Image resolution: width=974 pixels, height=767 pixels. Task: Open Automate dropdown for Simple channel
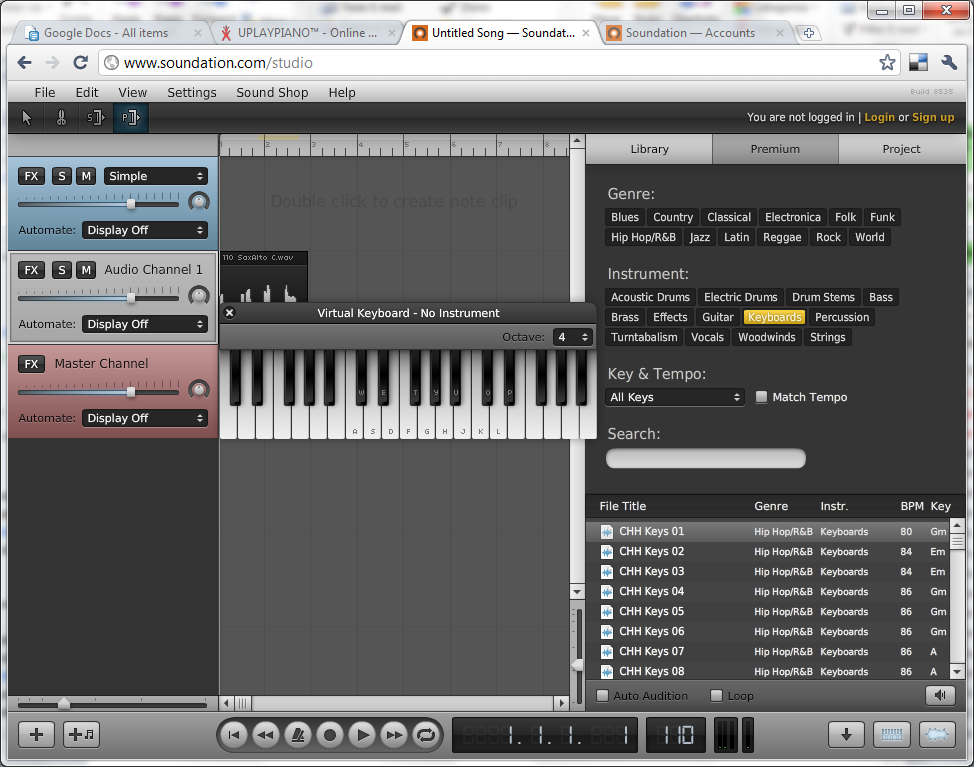click(145, 230)
